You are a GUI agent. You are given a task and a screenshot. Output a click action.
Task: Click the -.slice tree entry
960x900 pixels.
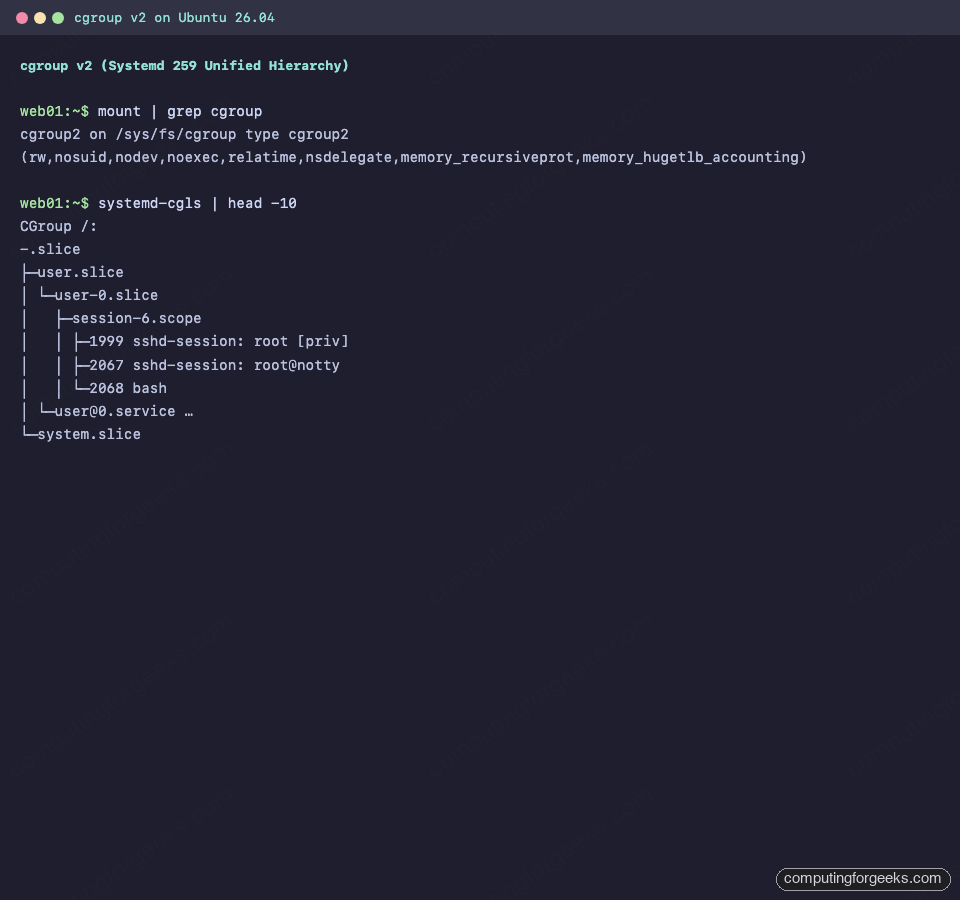49,249
